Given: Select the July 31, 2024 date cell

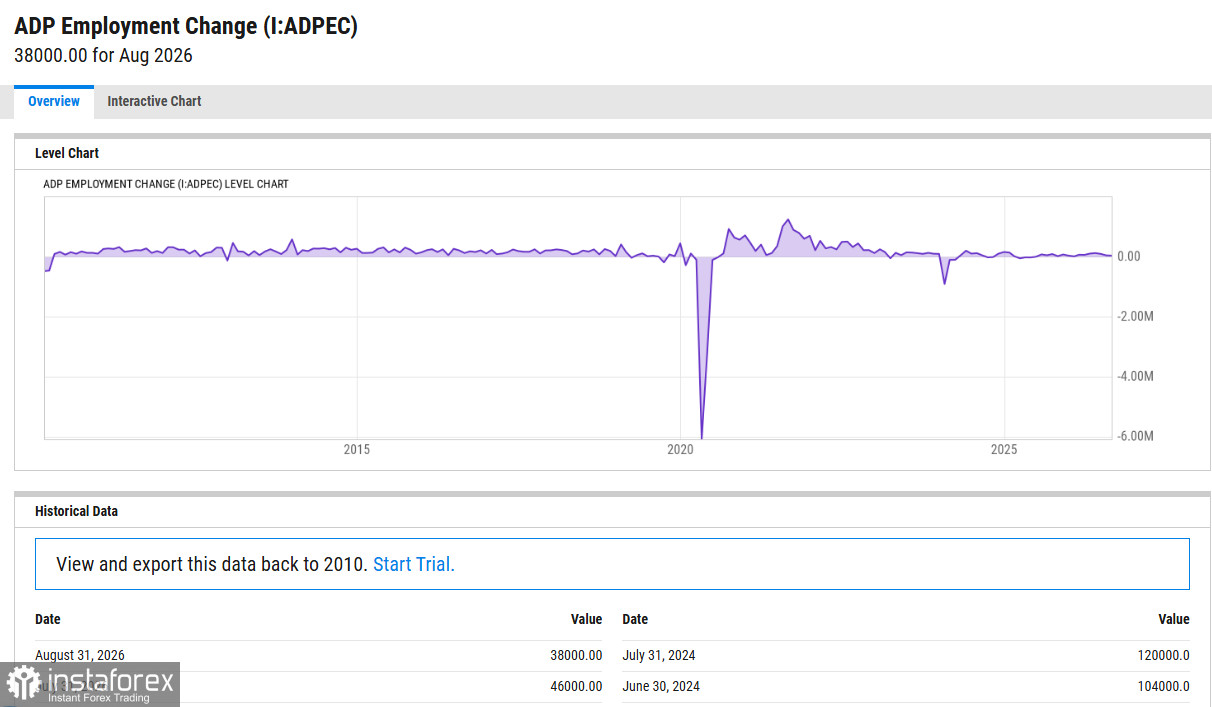Looking at the screenshot, I should click(x=659, y=655).
